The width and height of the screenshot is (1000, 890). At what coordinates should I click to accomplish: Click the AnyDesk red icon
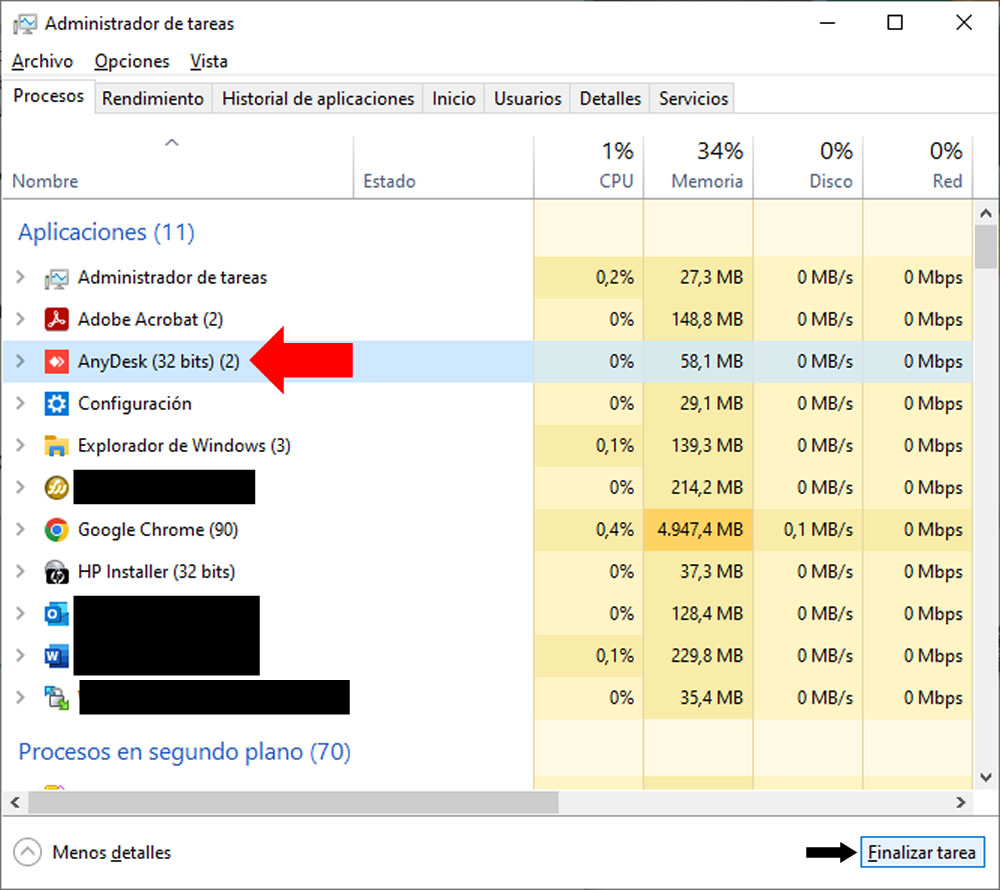click(56, 361)
